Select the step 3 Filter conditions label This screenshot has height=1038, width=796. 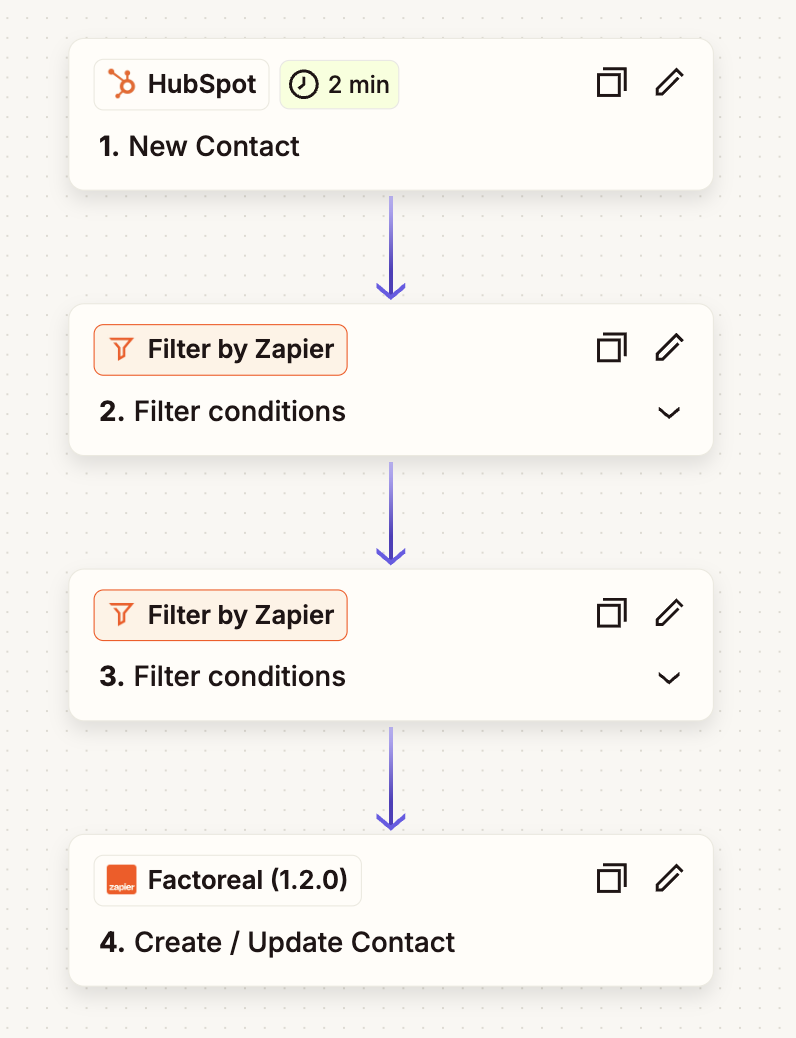[x=223, y=677]
